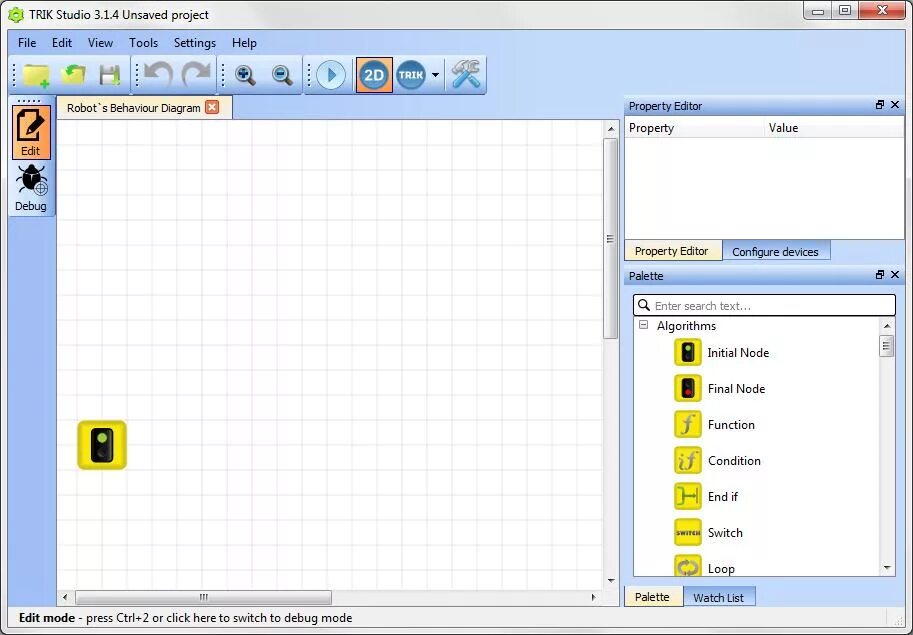913x635 pixels.
Task: Toggle the 2D model view button
Action: click(374, 75)
